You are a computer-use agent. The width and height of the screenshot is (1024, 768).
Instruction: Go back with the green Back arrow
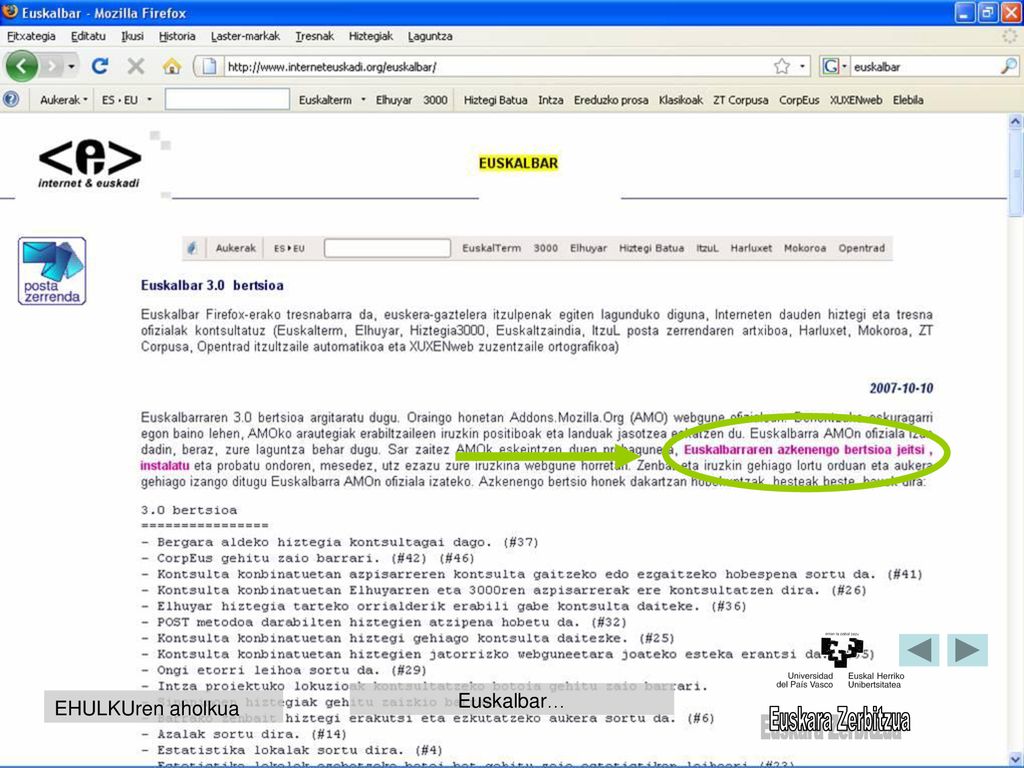point(22,66)
